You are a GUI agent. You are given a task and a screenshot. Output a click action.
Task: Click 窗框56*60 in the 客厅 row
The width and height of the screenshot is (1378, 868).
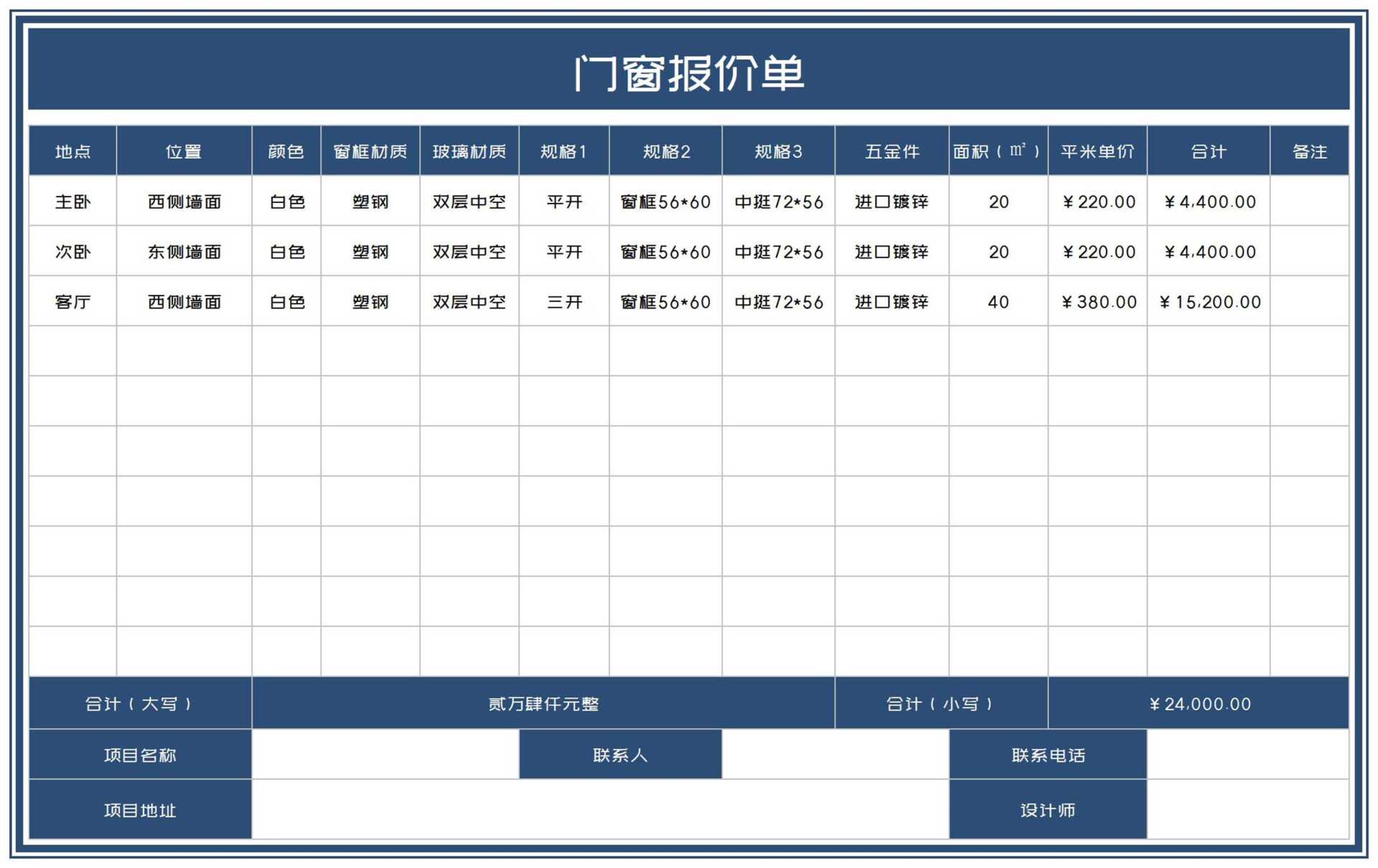click(666, 302)
